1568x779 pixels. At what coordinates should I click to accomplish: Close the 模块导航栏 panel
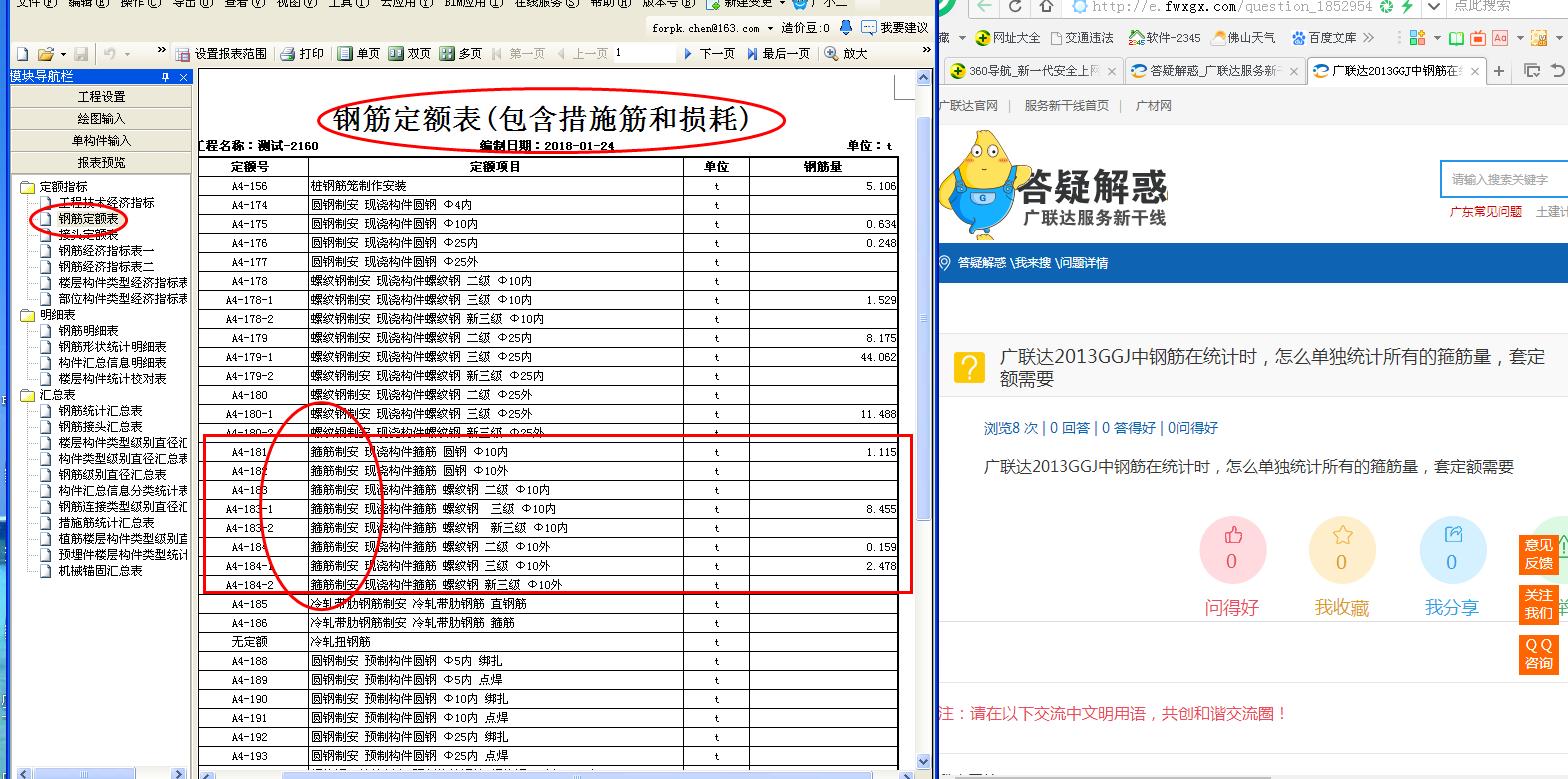coord(183,77)
